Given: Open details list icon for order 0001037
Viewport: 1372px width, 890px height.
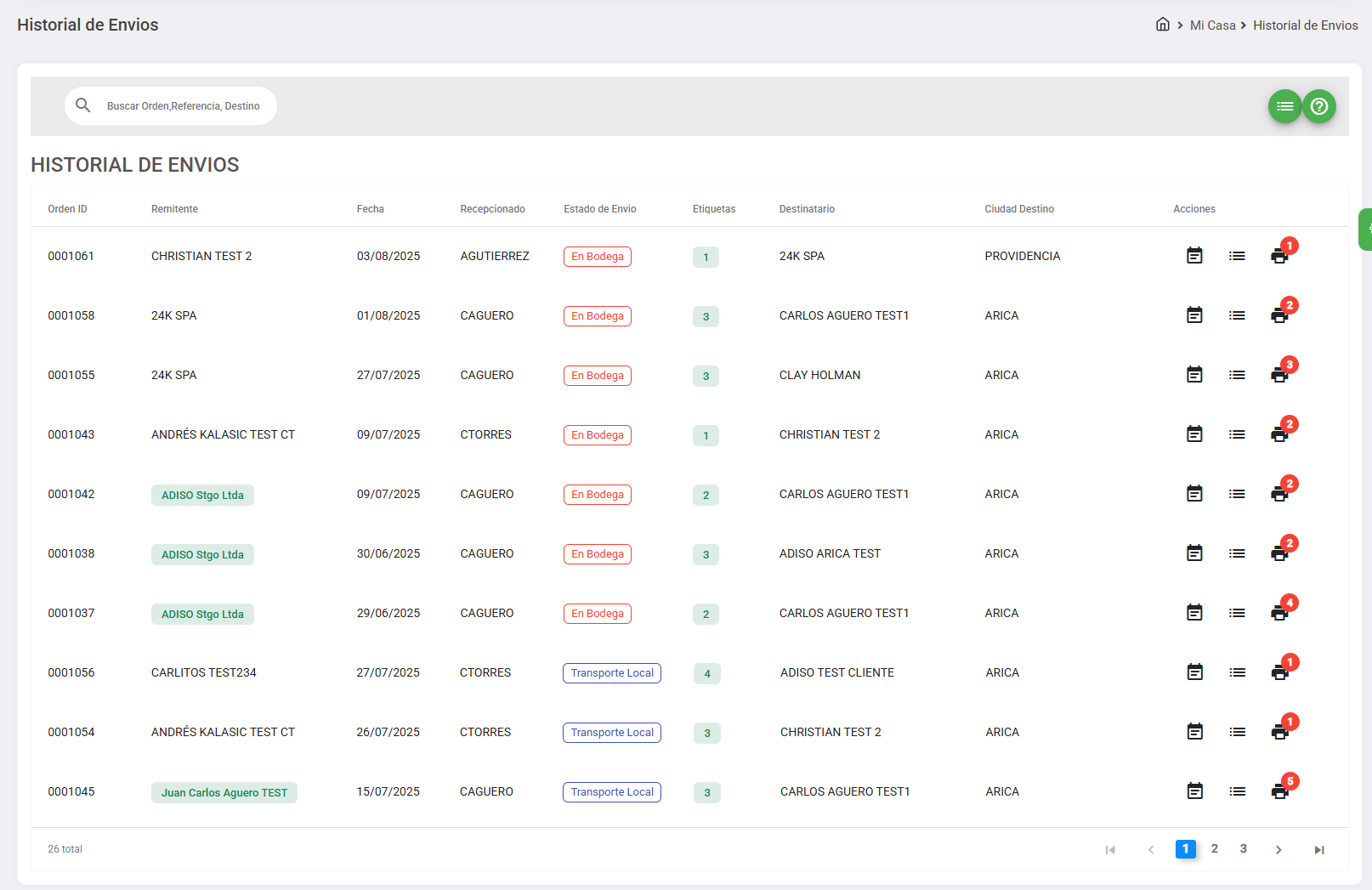Looking at the screenshot, I should point(1237,613).
